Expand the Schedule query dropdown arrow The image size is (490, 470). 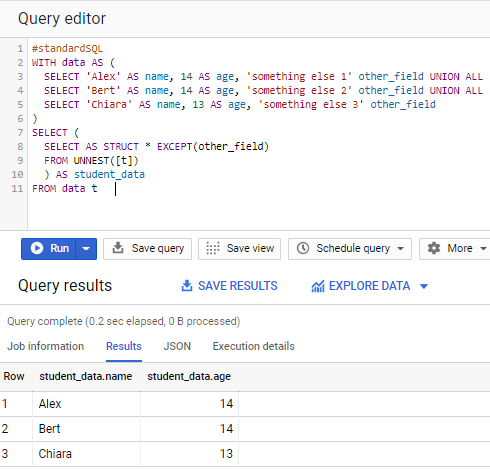[x=401, y=249]
